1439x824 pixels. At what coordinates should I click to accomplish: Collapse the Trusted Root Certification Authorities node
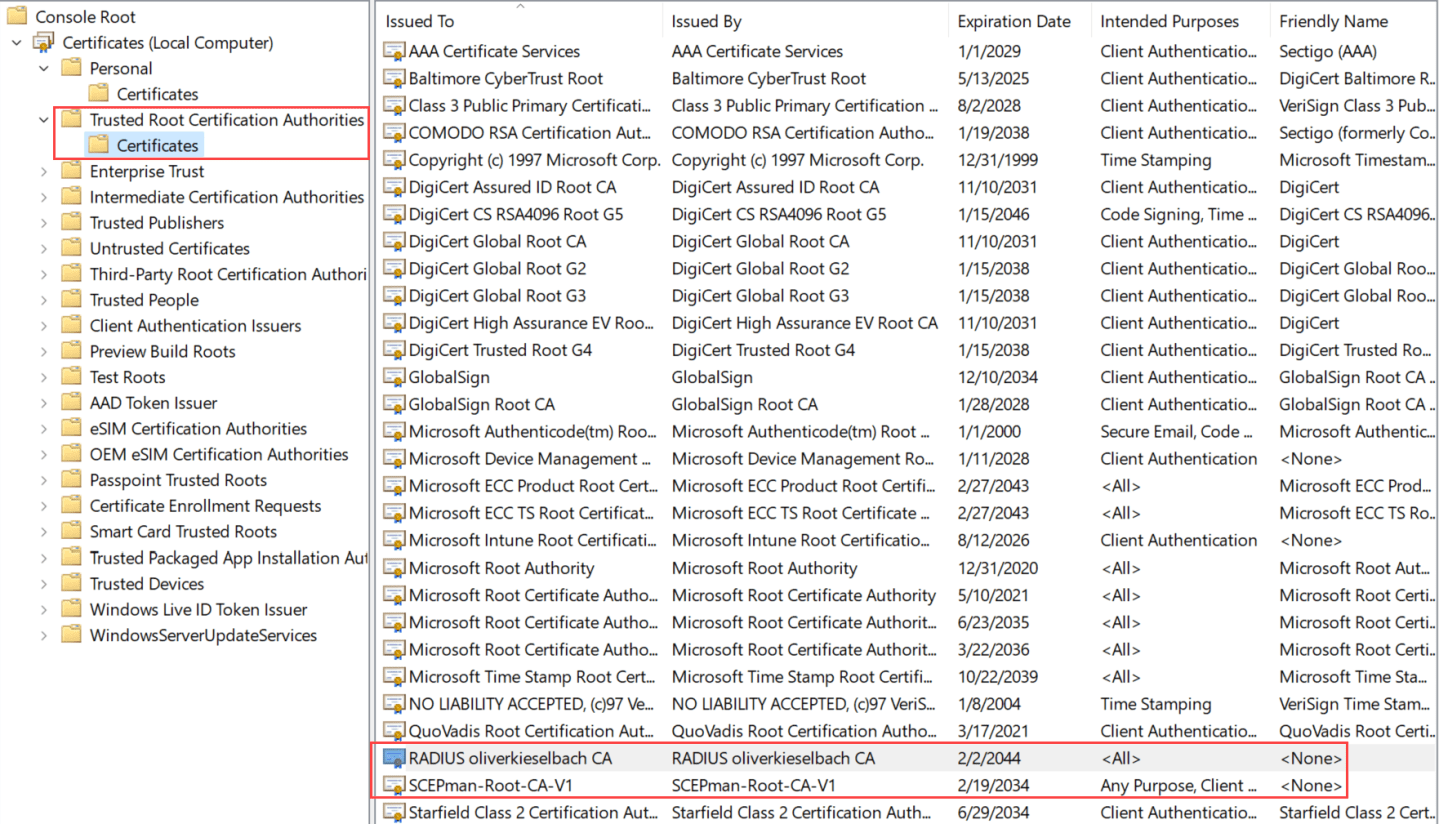[41, 119]
